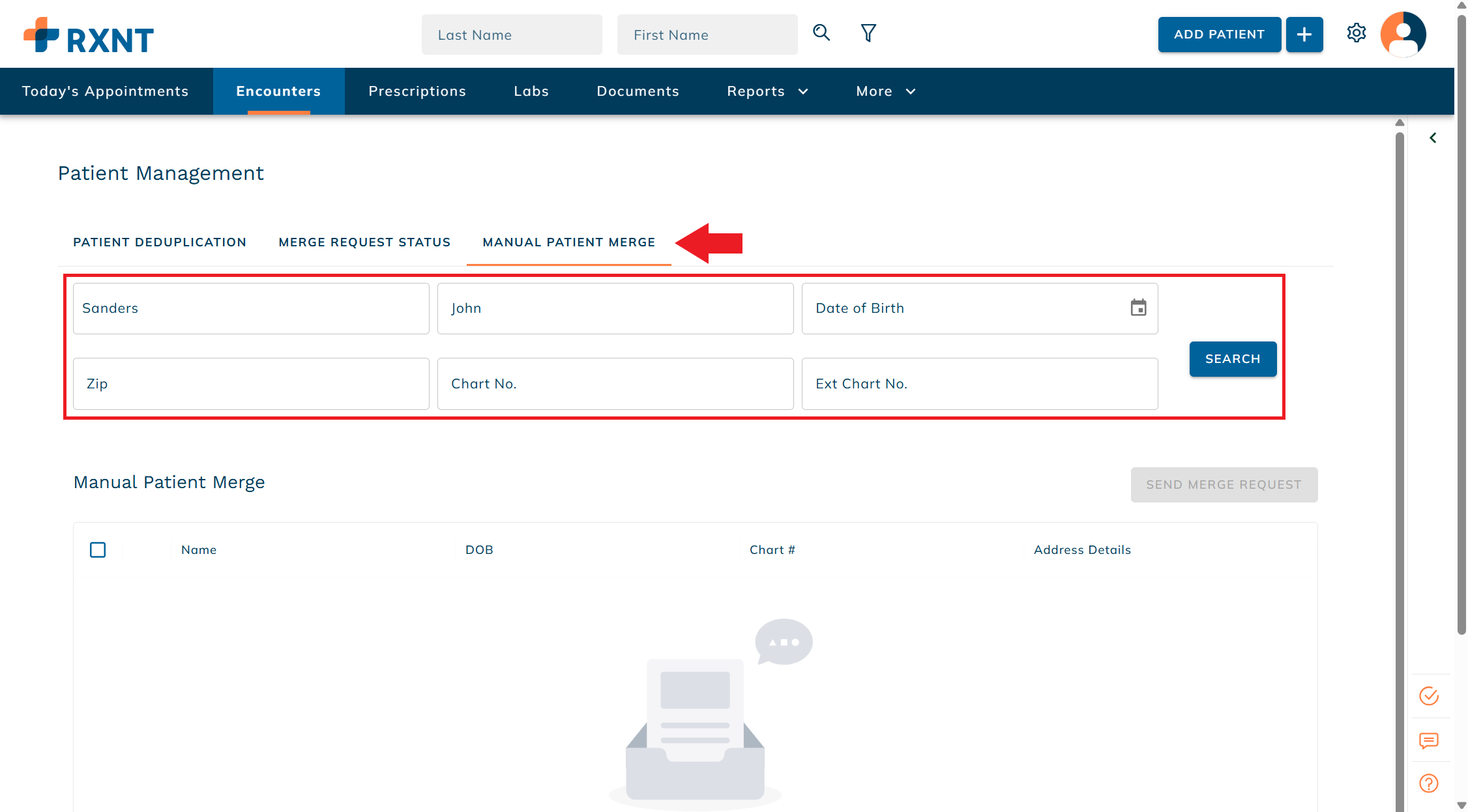The width and height of the screenshot is (1468, 812).
Task: Click the orange checkmark tasks icon
Action: click(x=1429, y=696)
